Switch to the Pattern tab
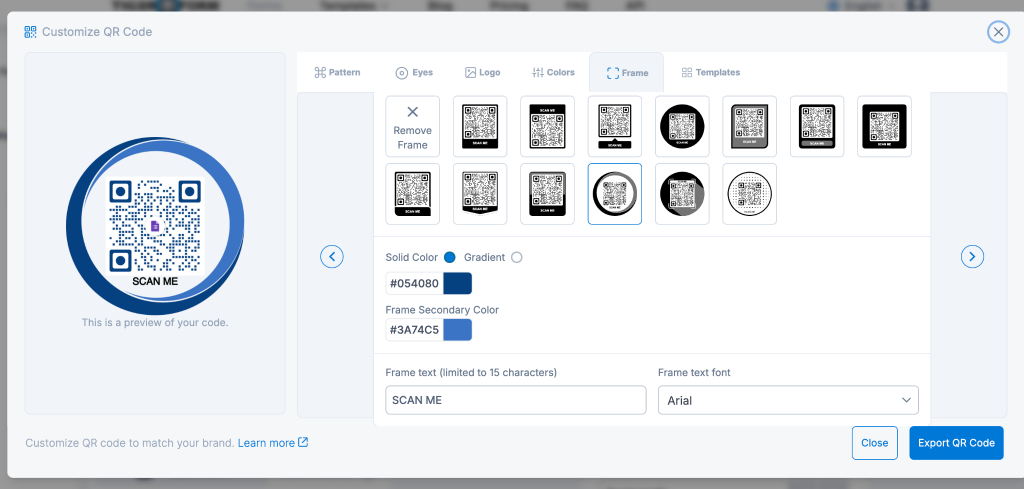 point(337,72)
